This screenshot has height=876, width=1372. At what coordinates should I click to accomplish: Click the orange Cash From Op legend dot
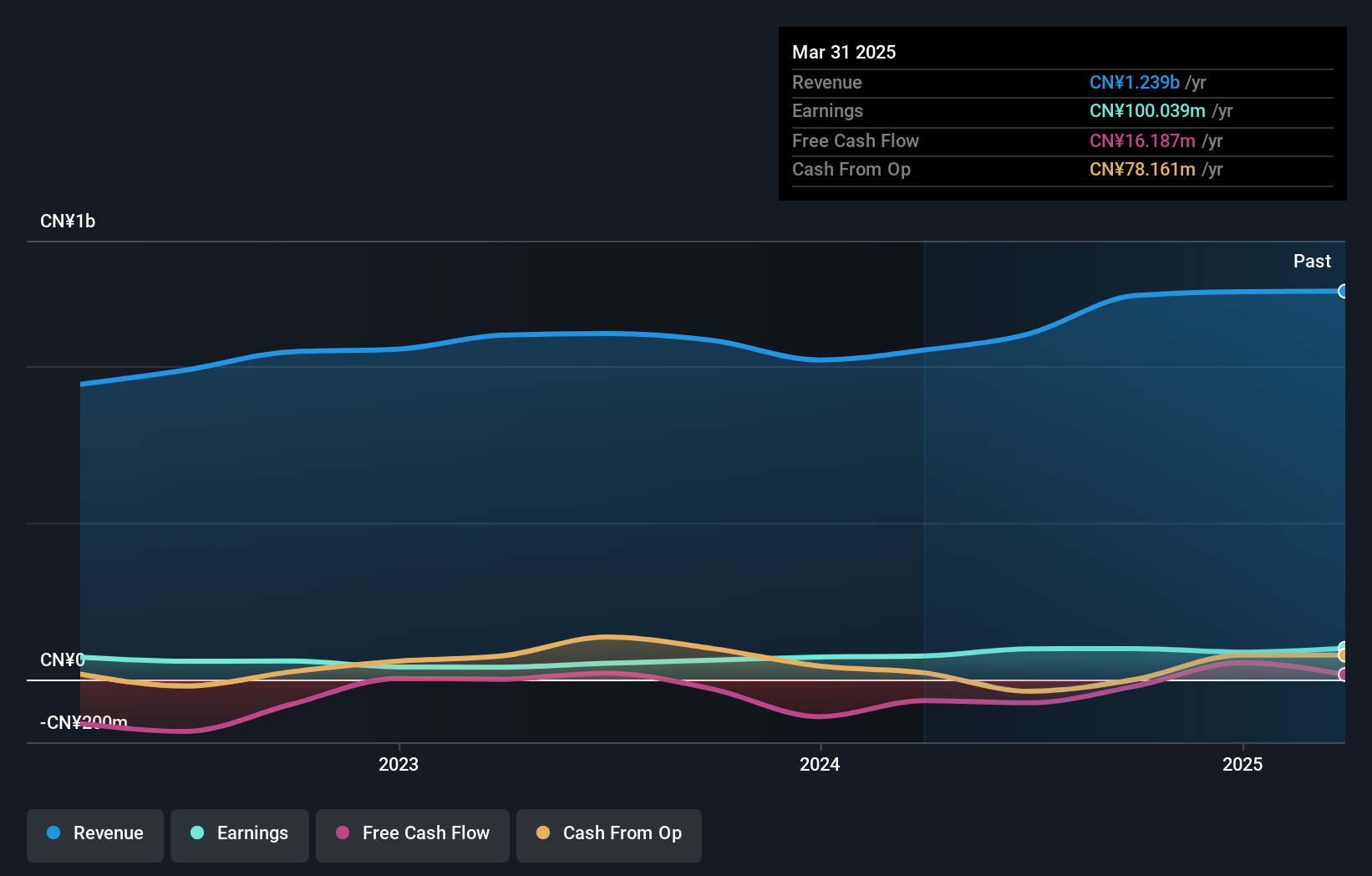tap(543, 833)
